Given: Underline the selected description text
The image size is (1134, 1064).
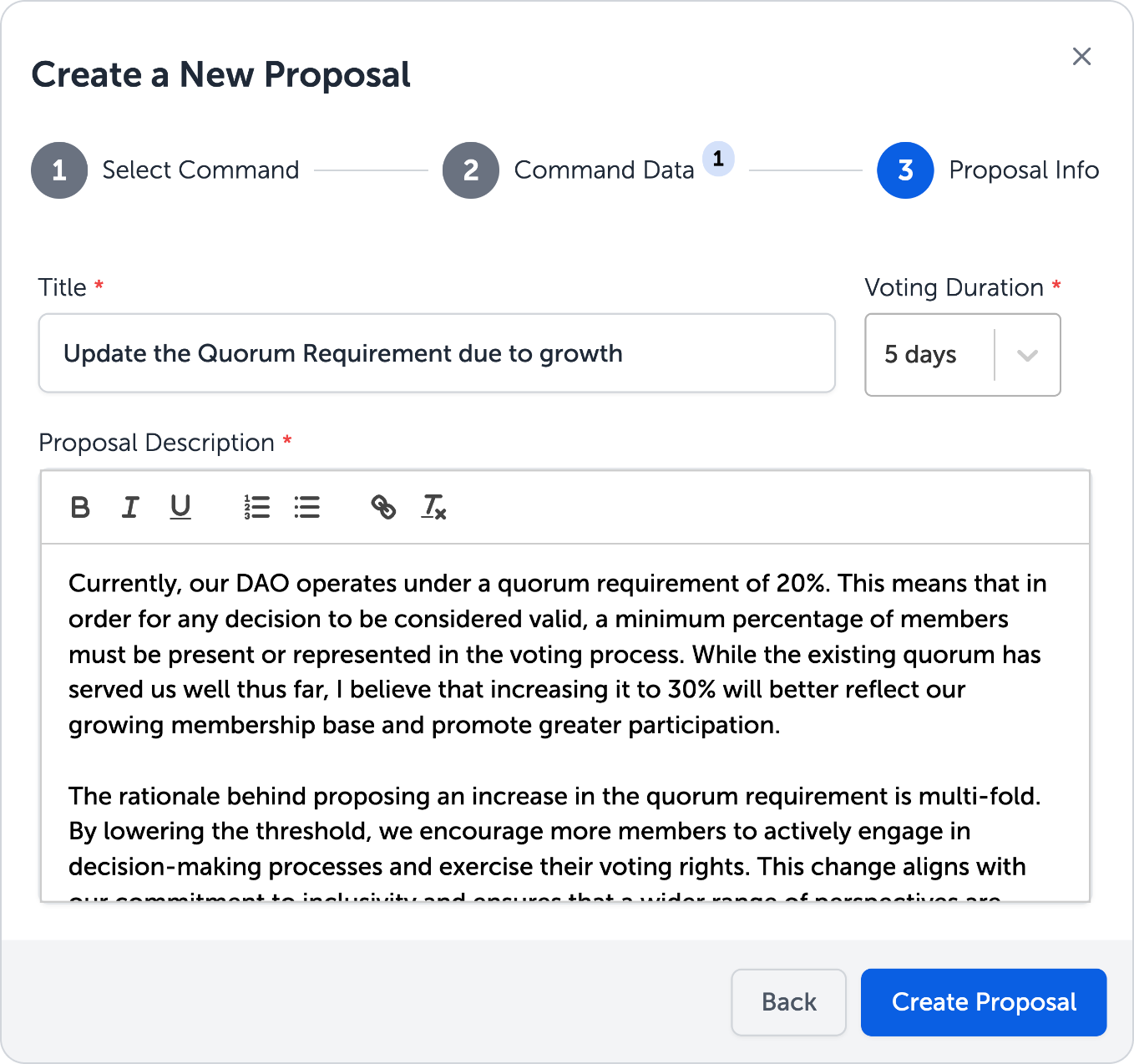Looking at the screenshot, I should click(180, 507).
